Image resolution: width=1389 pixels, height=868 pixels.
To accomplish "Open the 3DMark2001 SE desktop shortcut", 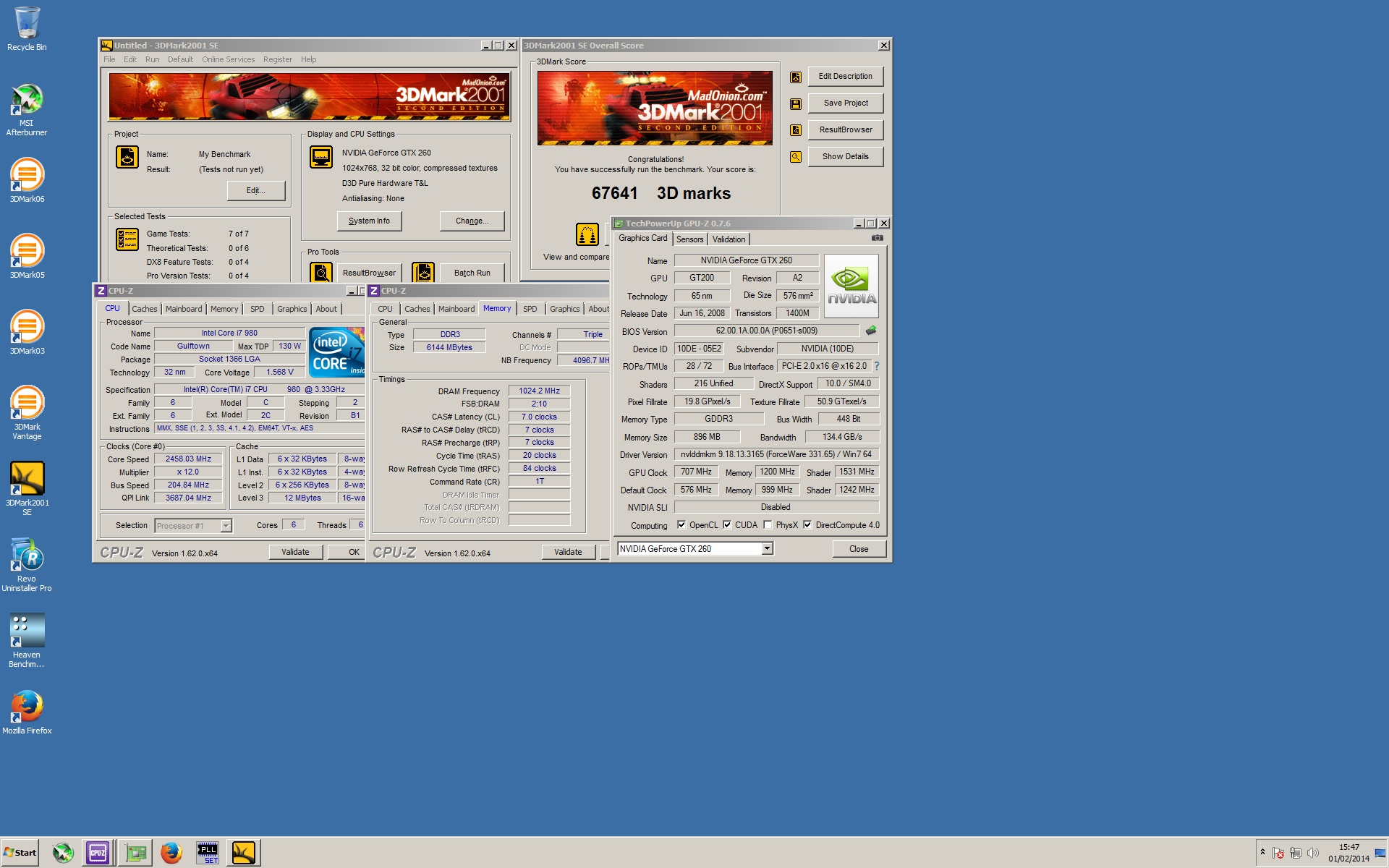I will point(27,489).
